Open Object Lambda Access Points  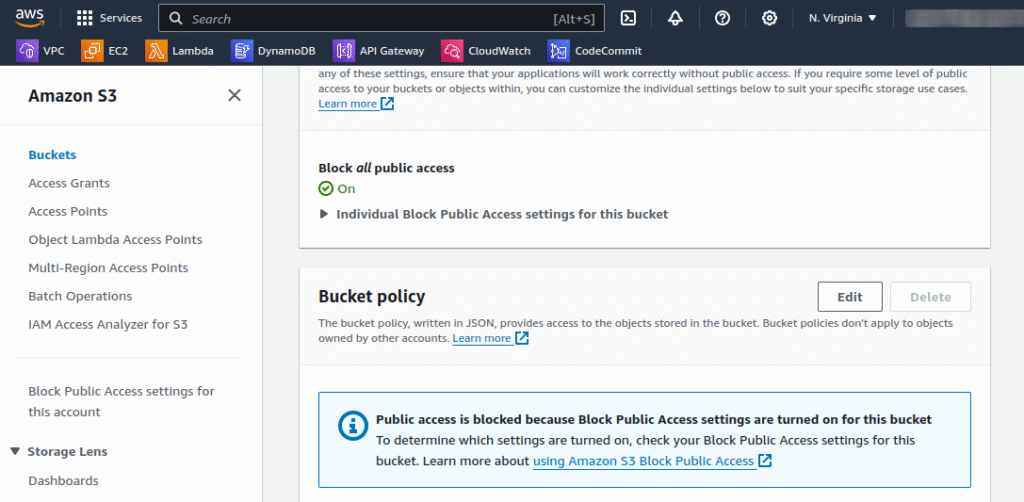tap(116, 240)
